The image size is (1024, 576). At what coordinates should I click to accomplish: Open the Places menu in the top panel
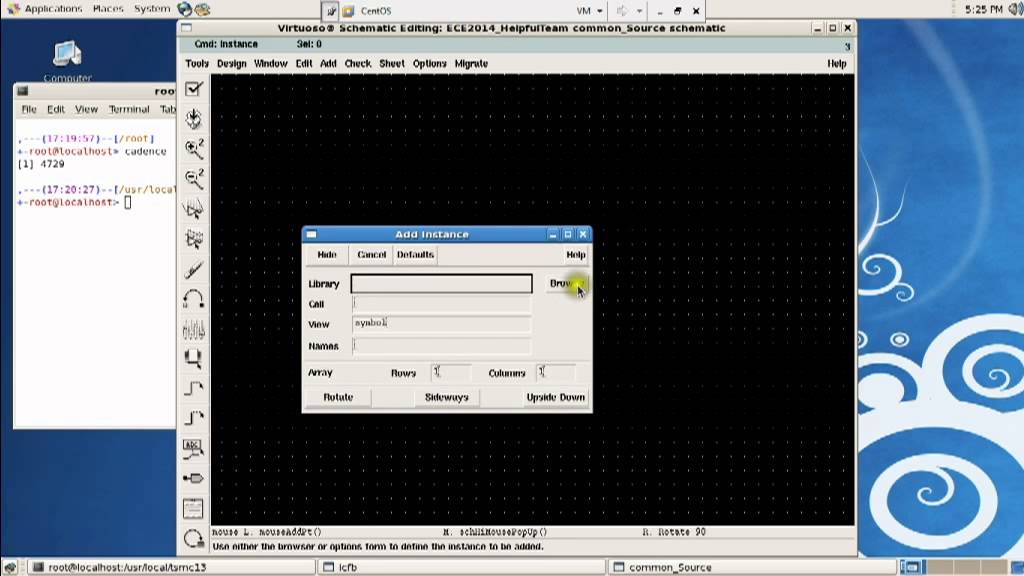click(108, 8)
